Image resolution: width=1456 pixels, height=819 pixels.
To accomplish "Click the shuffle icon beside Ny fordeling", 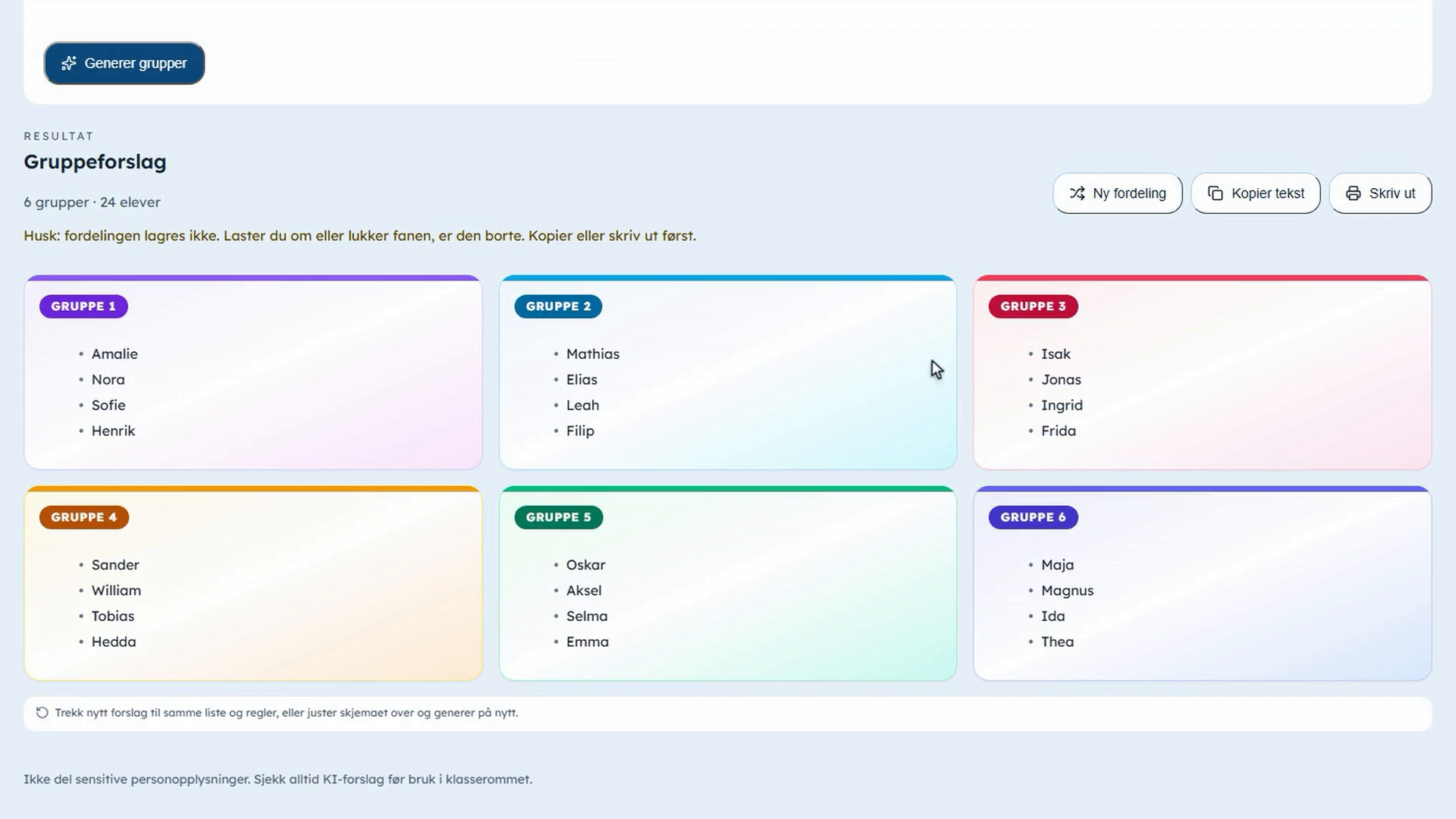I will (x=1077, y=193).
